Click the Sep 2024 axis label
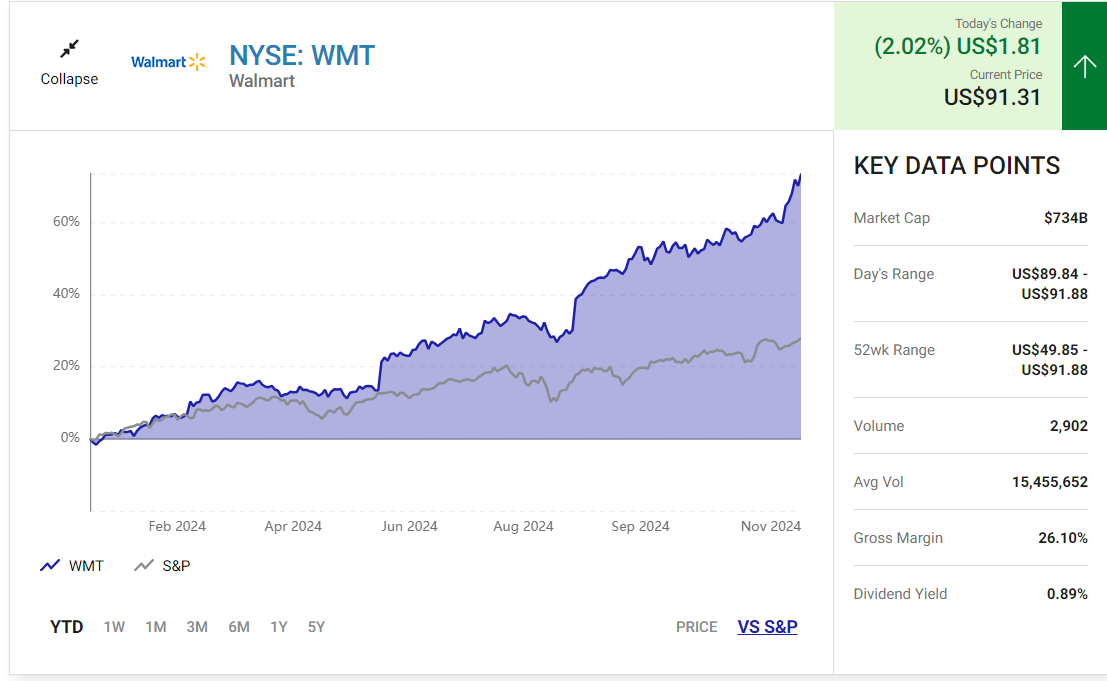Screen dimensions: 1107x681 tap(640, 526)
